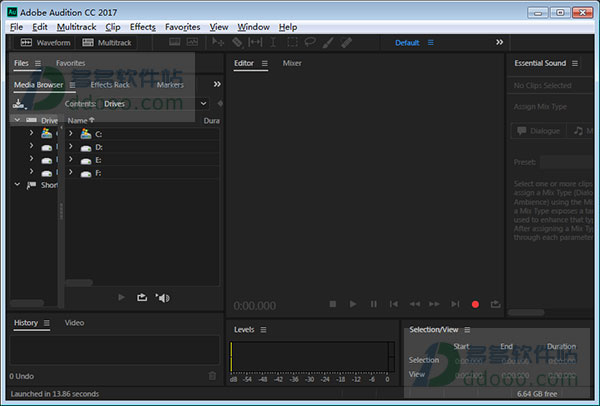Select the Lasso Selection tool
The width and height of the screenshot is (600, 406).
pos(310,42)
